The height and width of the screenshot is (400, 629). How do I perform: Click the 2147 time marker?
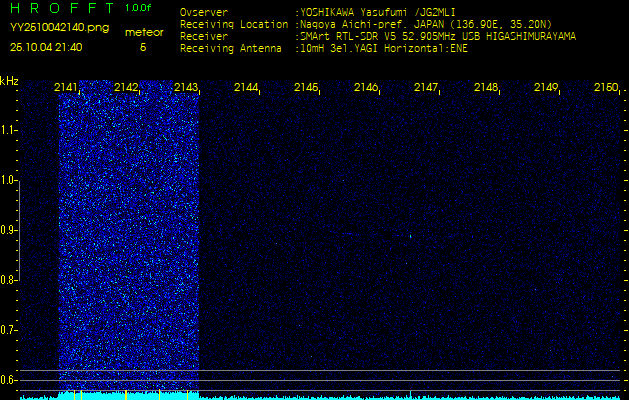click(x=426, y=87)
